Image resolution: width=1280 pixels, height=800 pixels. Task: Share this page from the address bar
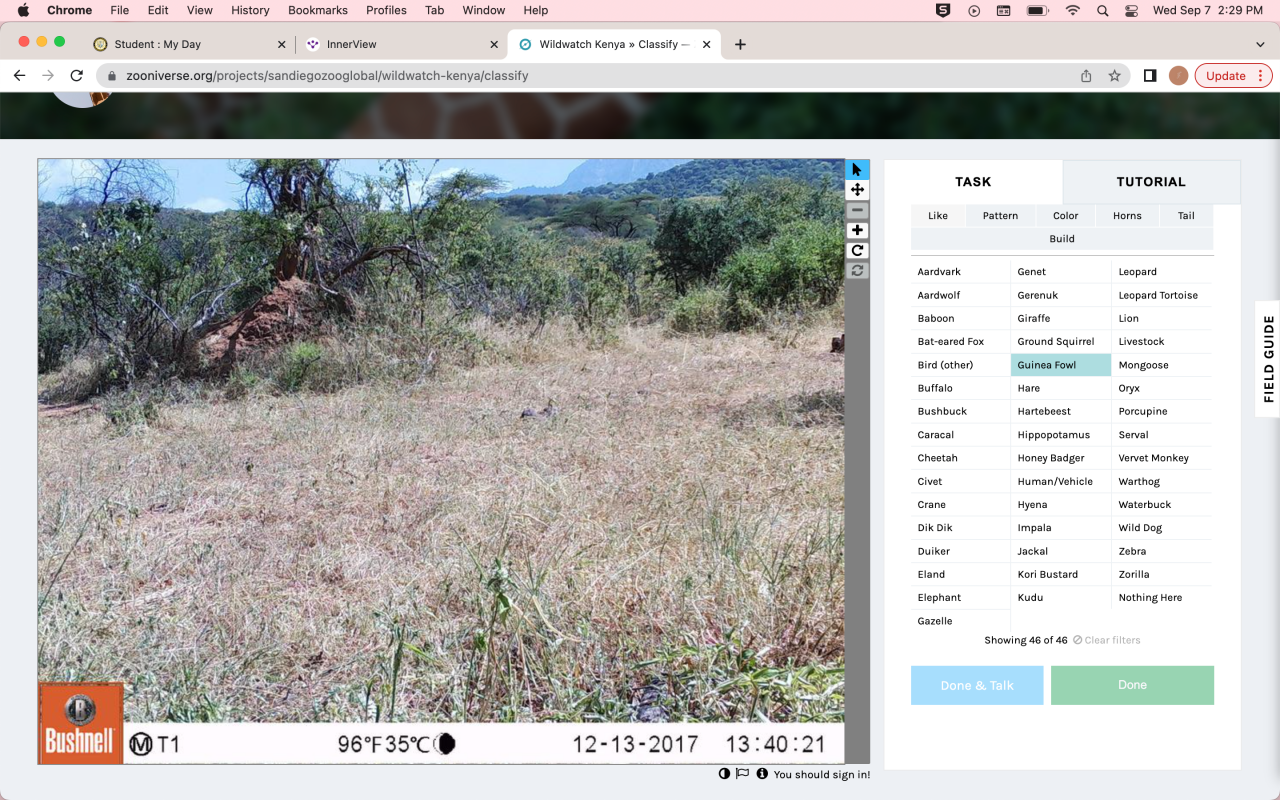click(1086, 76)
